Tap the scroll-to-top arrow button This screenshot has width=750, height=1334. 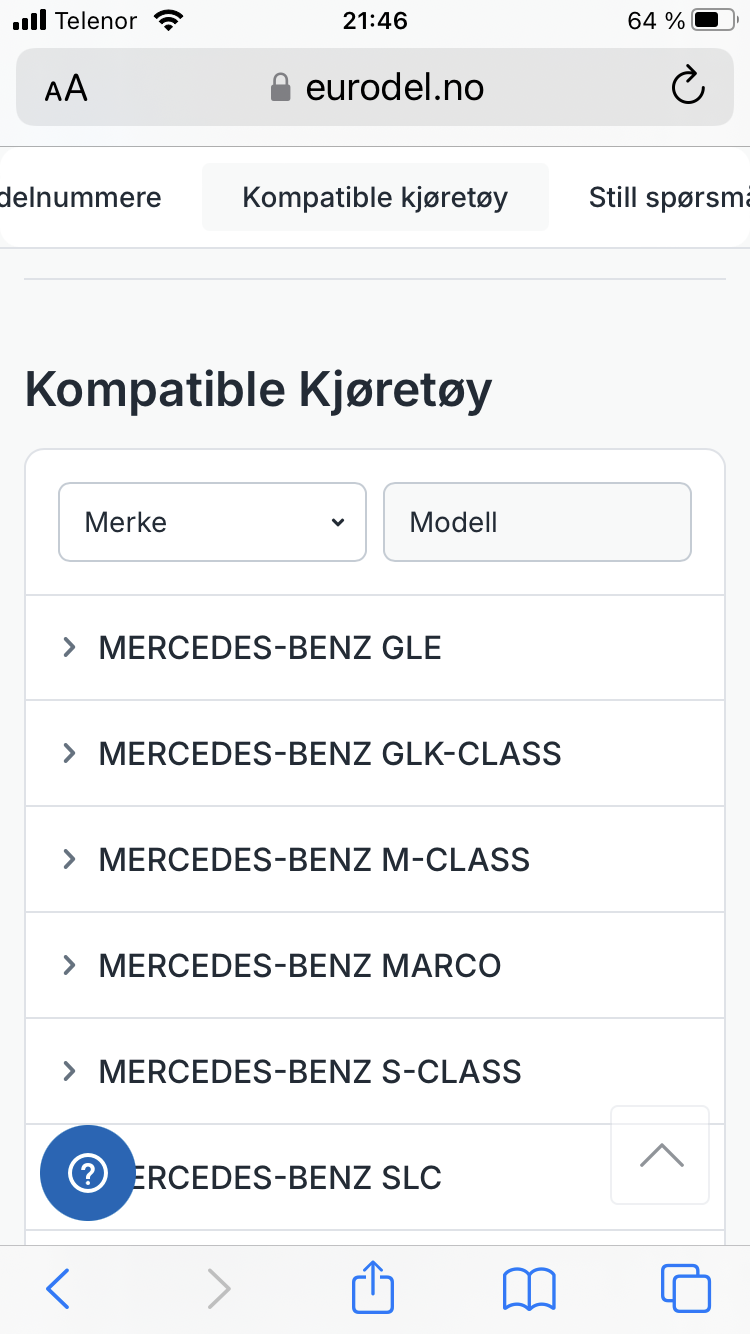[x=660, y=1155]
